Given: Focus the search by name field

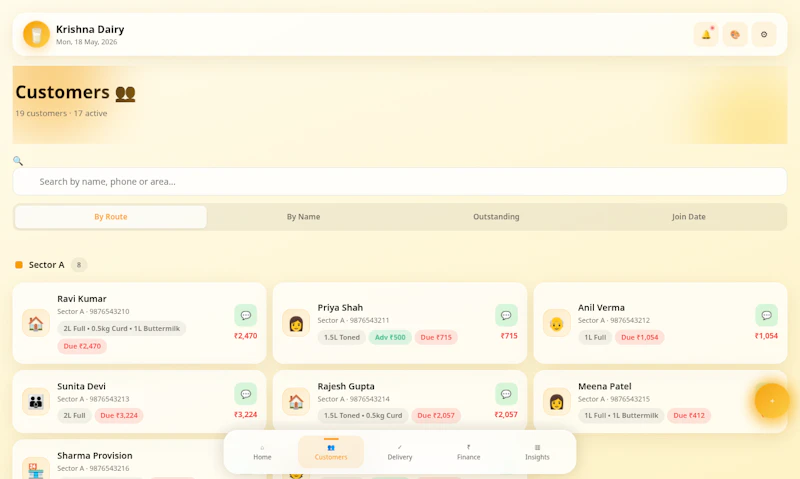Looking at the screenshot, I should 400,182.
